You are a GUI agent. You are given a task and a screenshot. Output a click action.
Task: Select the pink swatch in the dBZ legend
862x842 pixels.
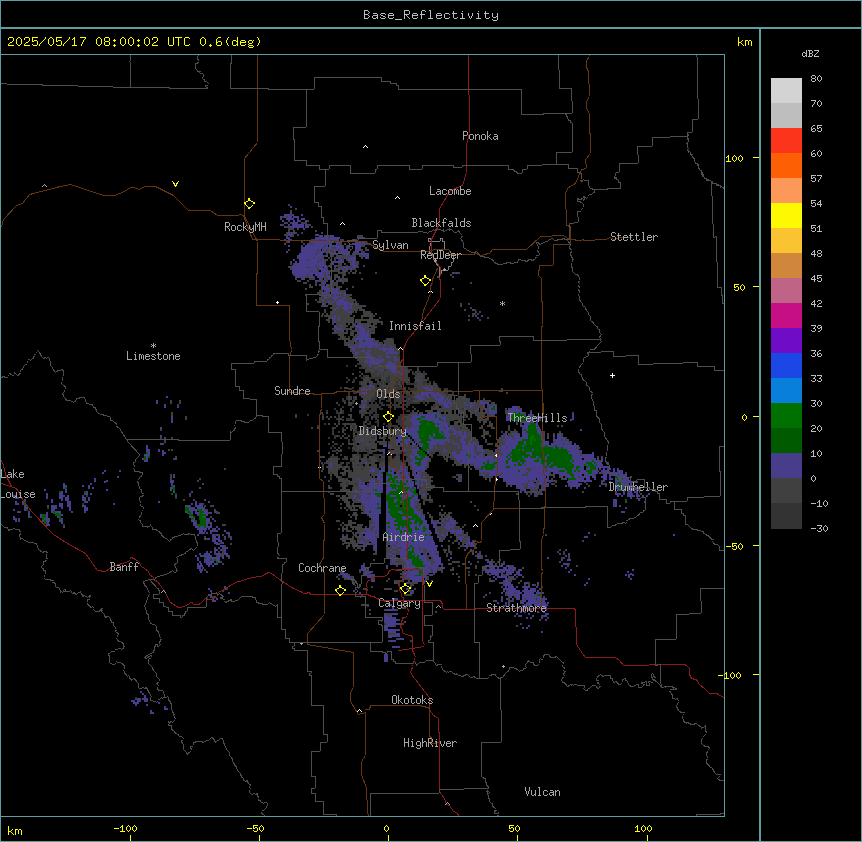(786, 290)
